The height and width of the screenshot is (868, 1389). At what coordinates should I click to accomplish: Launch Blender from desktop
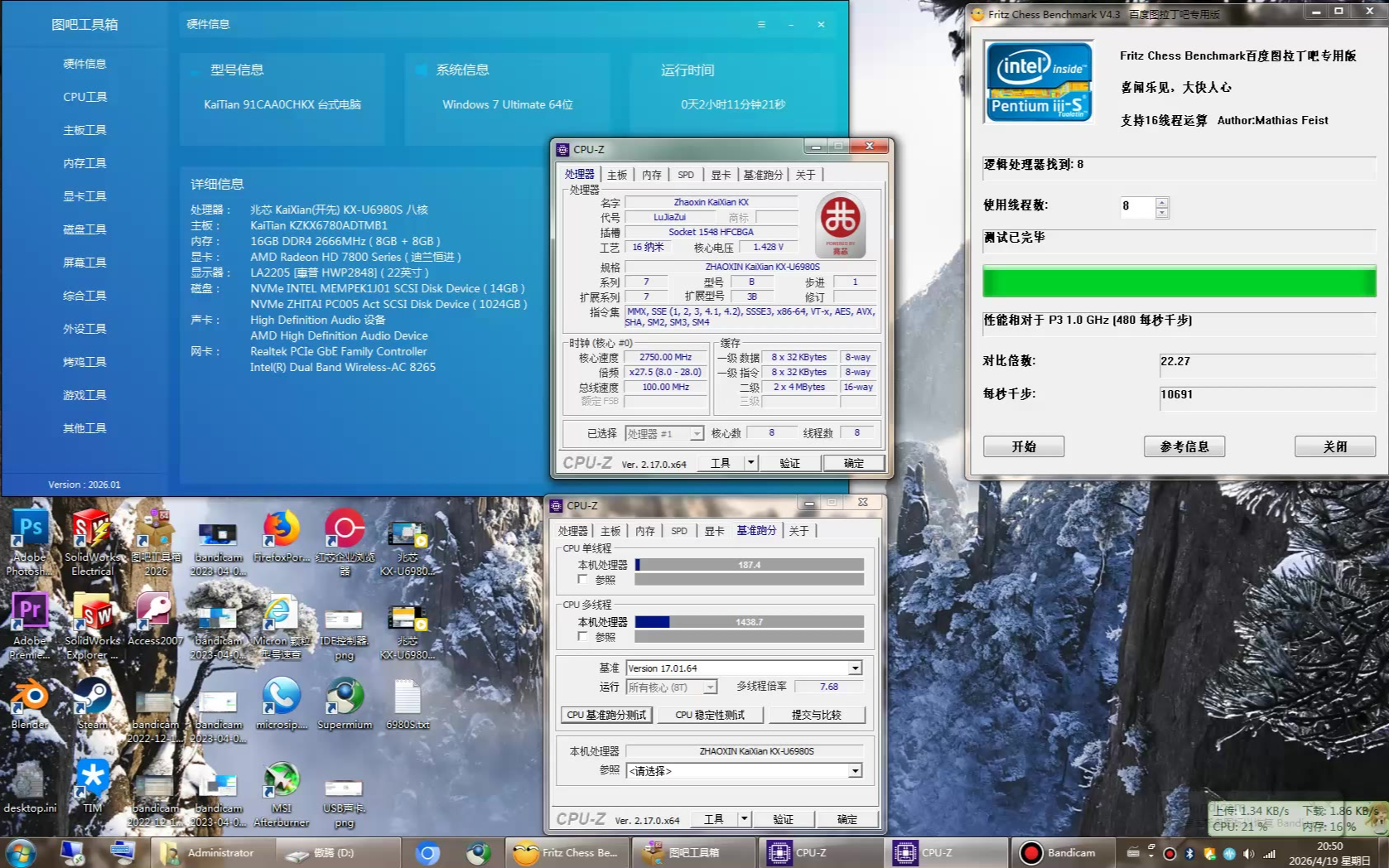(x=30, y=703)
